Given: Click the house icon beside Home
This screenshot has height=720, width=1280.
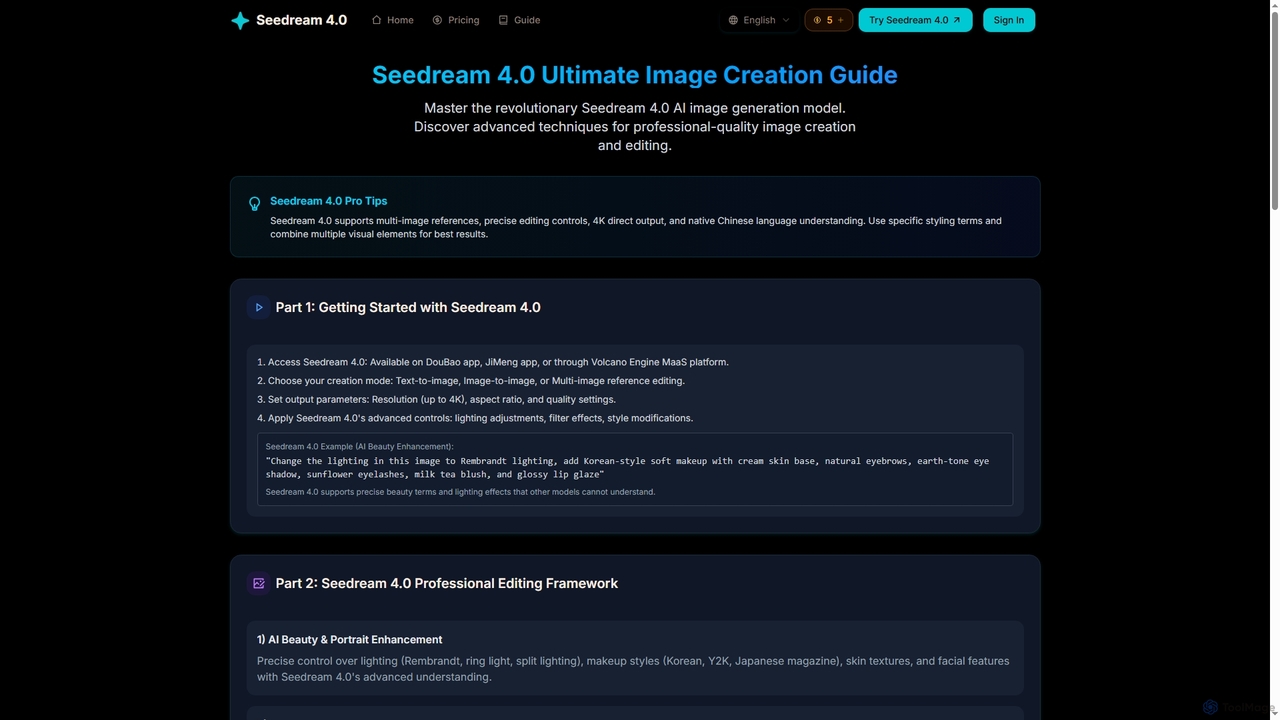Looking at the screenshot, I should 377,20.
